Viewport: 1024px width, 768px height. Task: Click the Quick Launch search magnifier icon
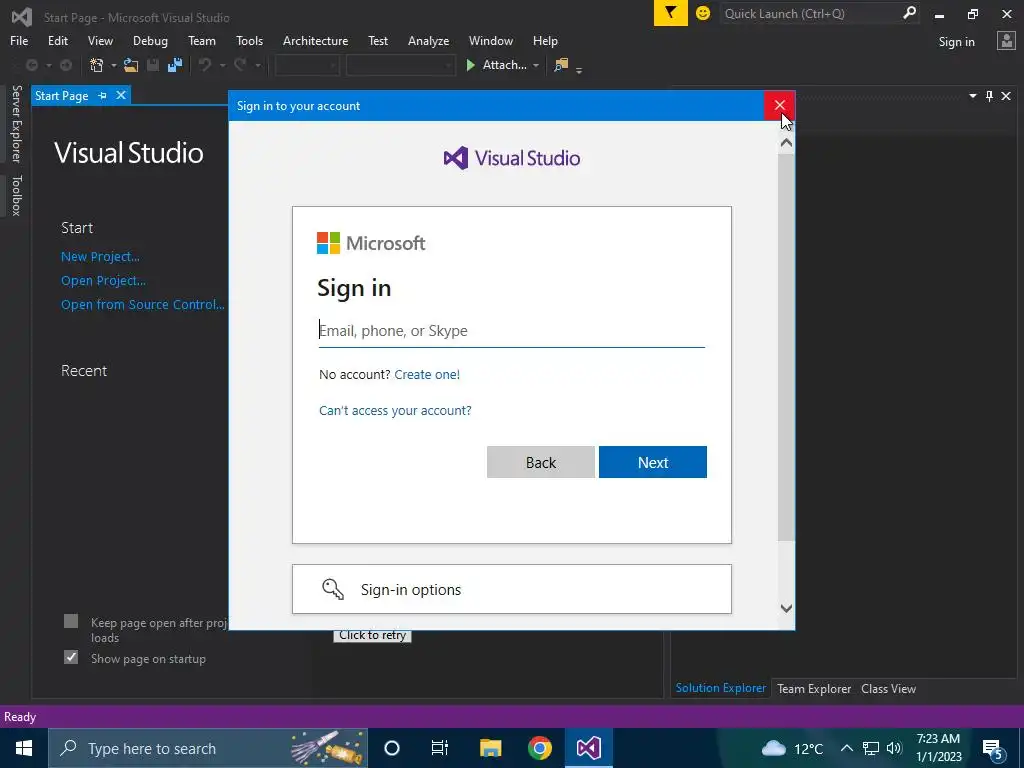pyautogui.click(x=908, y=13)
